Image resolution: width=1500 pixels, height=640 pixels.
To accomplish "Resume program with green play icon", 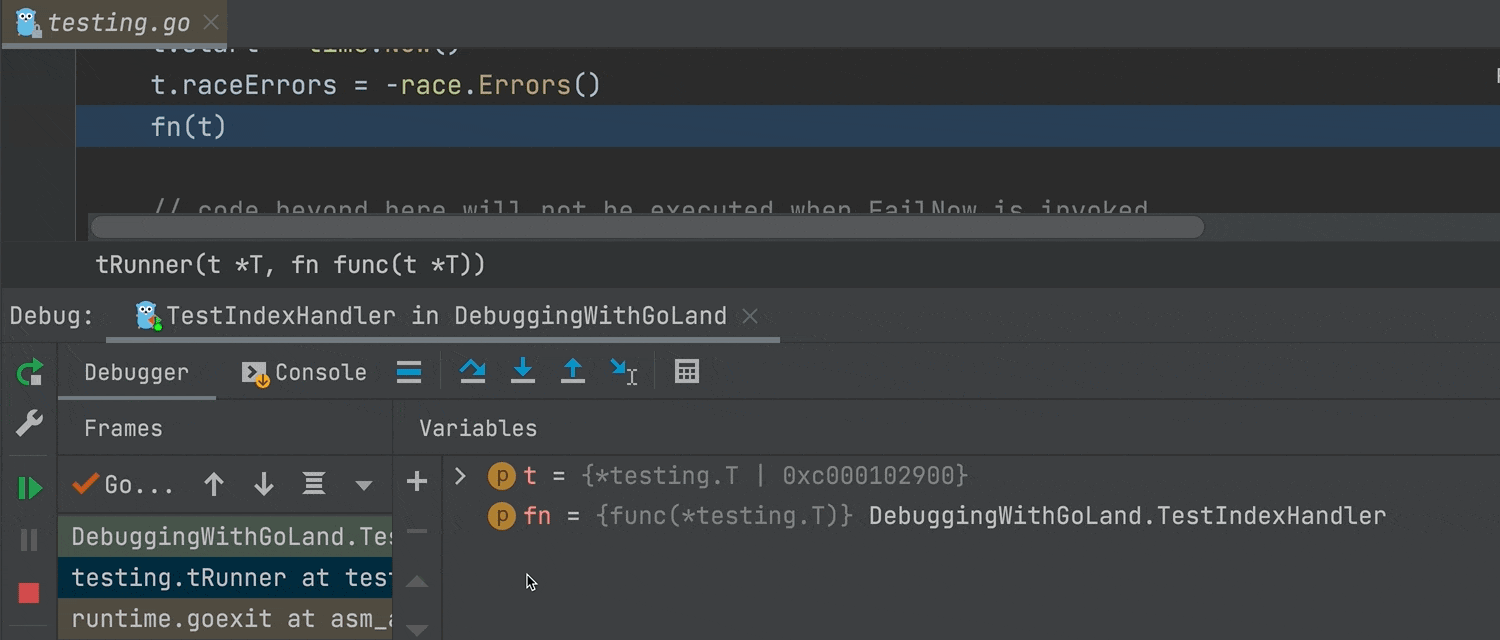I will tap(29, 488).
